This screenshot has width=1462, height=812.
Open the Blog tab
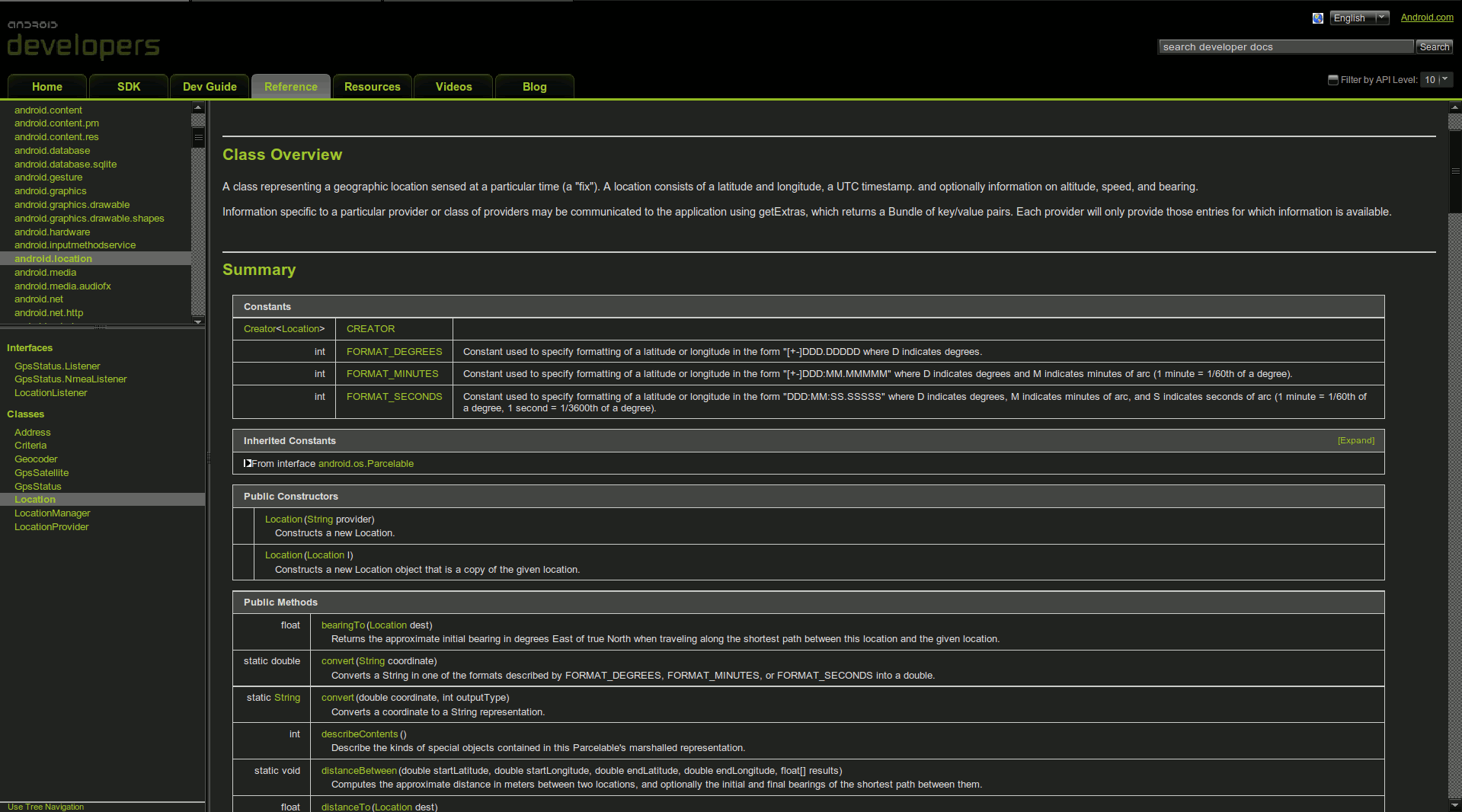[534, 87]
